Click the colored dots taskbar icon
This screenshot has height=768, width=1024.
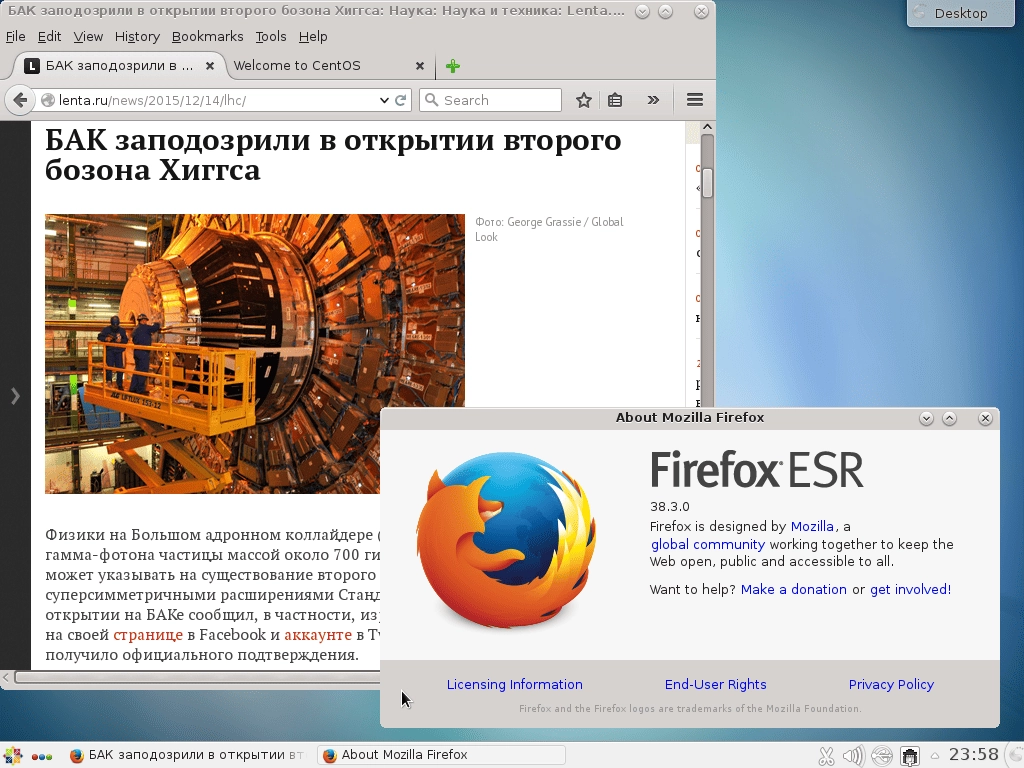(42, 756)
